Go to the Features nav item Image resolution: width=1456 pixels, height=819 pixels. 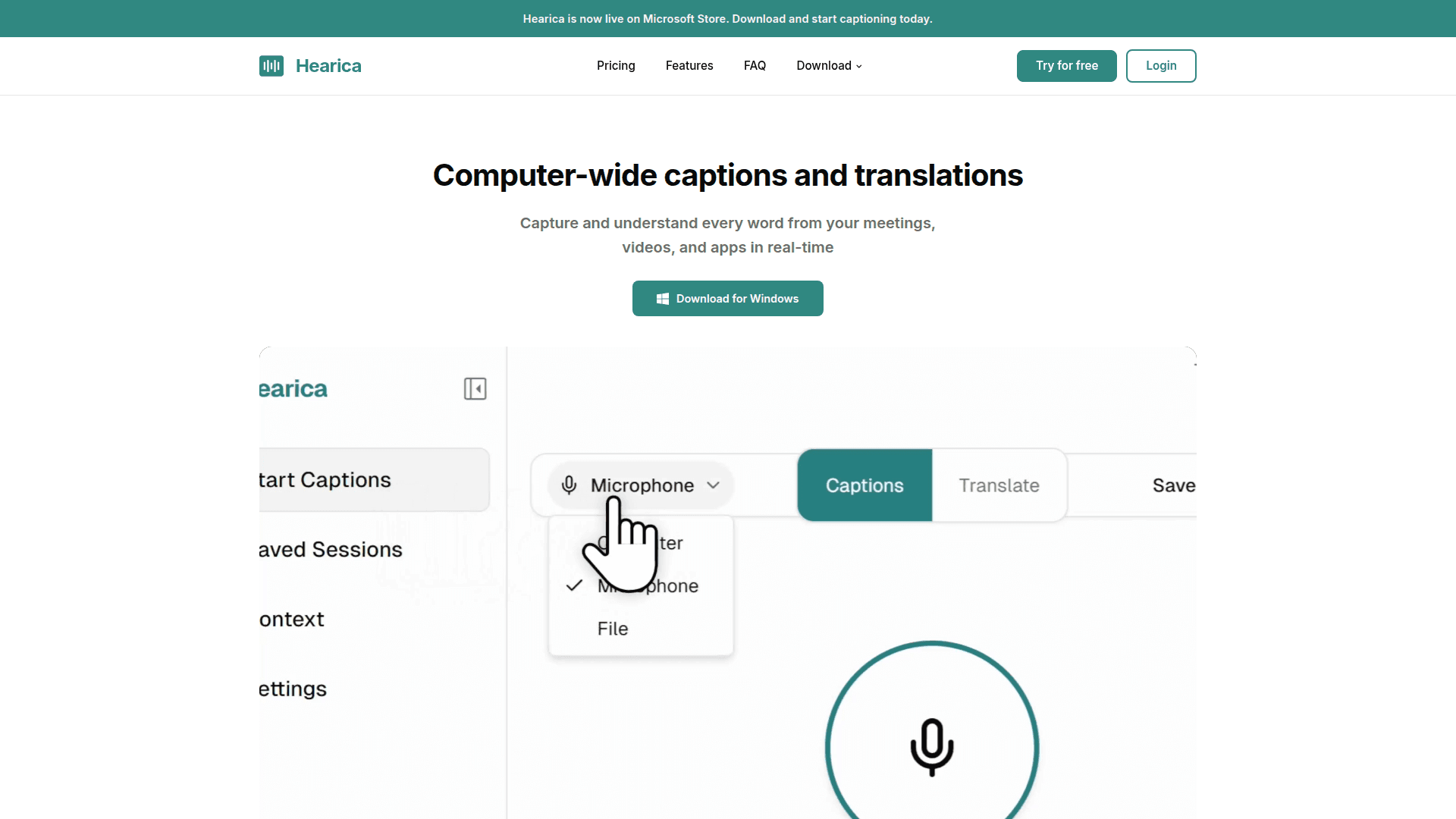click(689, 66)
